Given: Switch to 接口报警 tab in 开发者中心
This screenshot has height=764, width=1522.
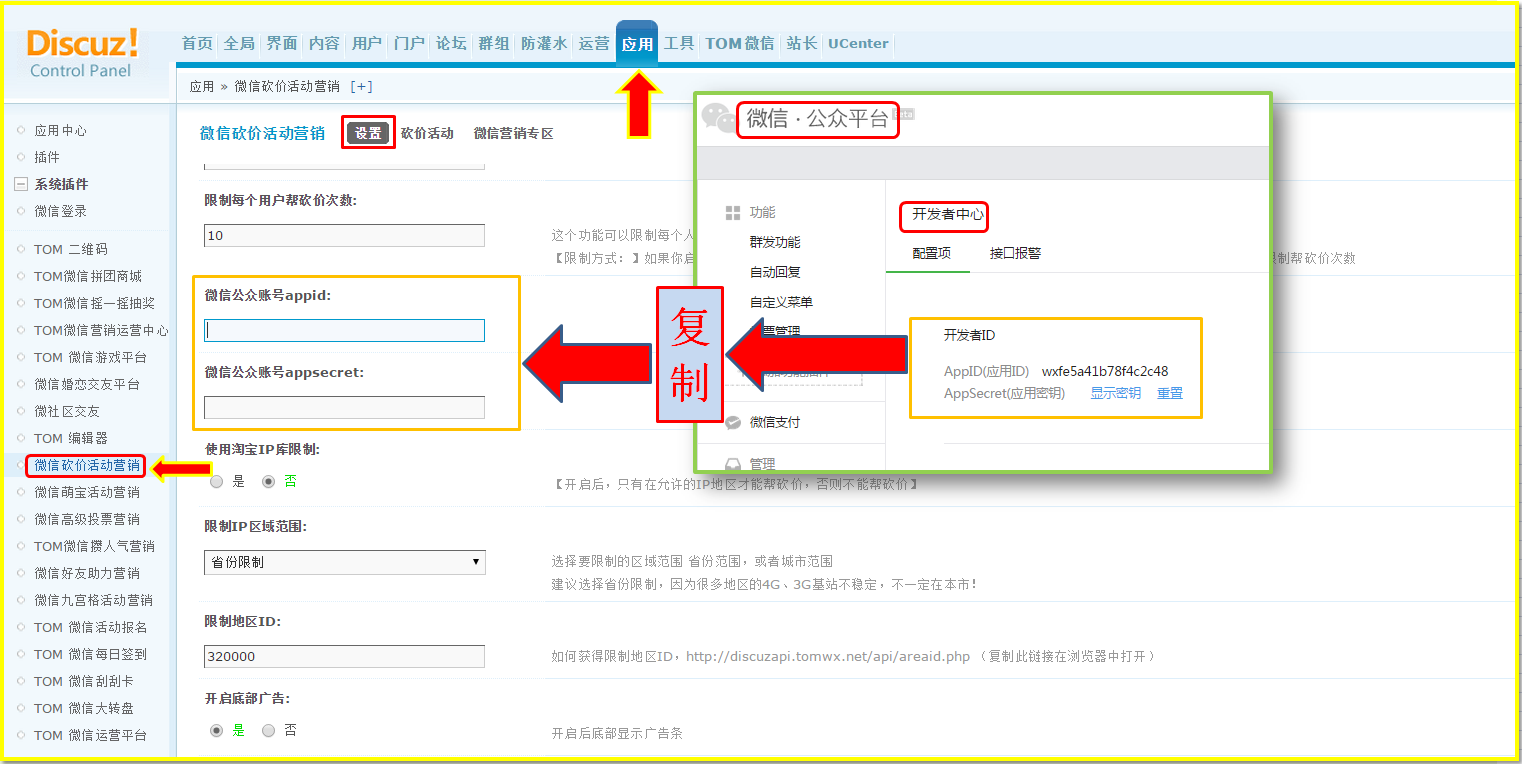Looking at the screenshot, I should tap(1016, 253).
